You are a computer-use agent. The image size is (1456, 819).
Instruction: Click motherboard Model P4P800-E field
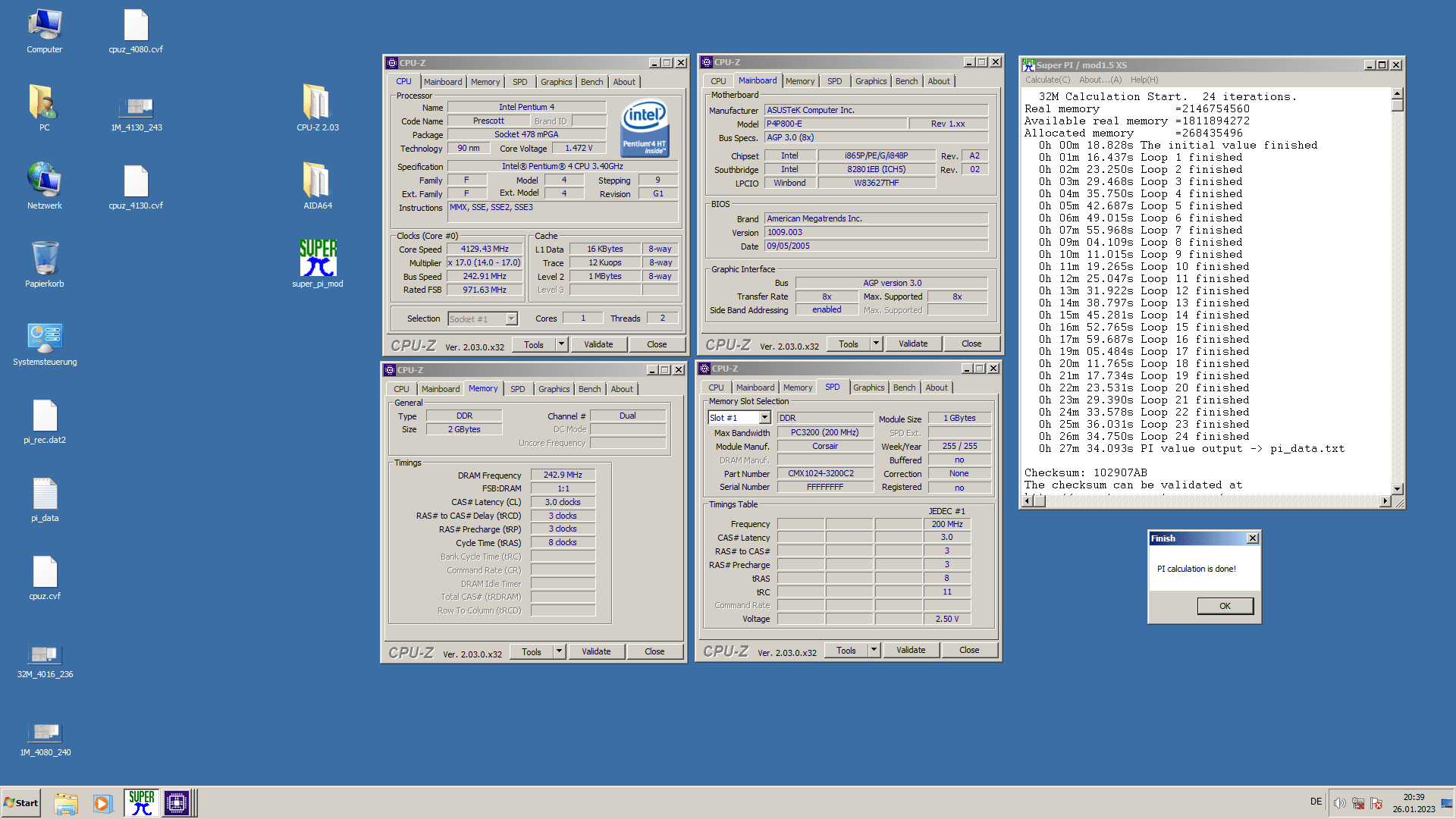[836, 124]
